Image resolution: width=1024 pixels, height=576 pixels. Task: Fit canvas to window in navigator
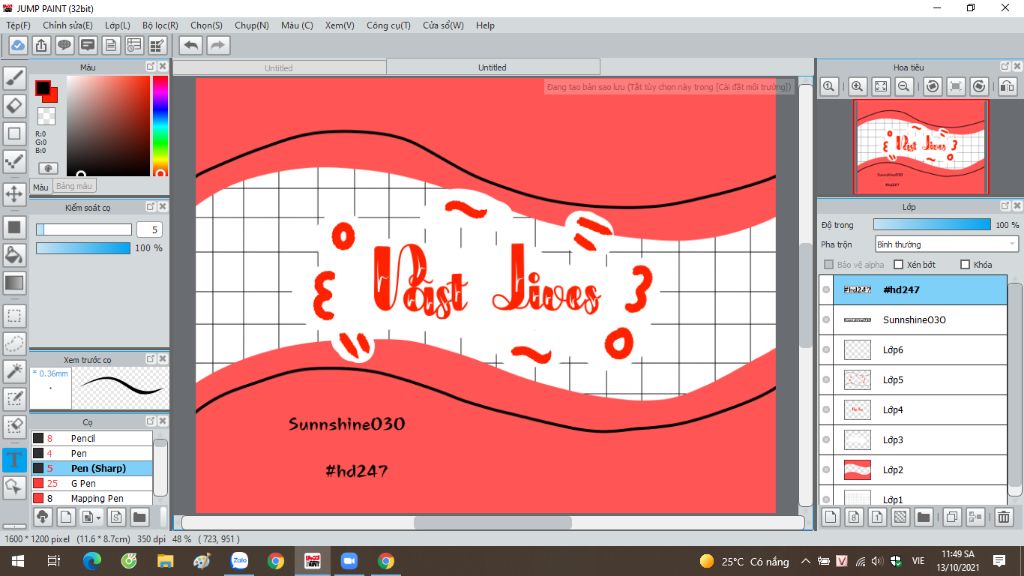pos(881,86)
